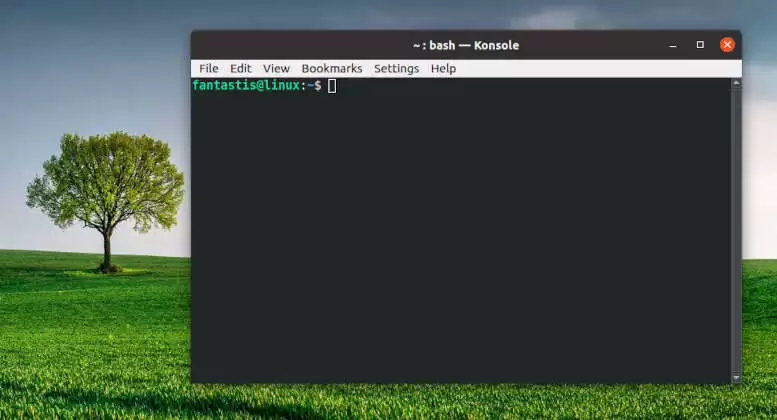Viewport: 777px width, 420px height.
Task: Open the Settings menu
Action: 396,68
